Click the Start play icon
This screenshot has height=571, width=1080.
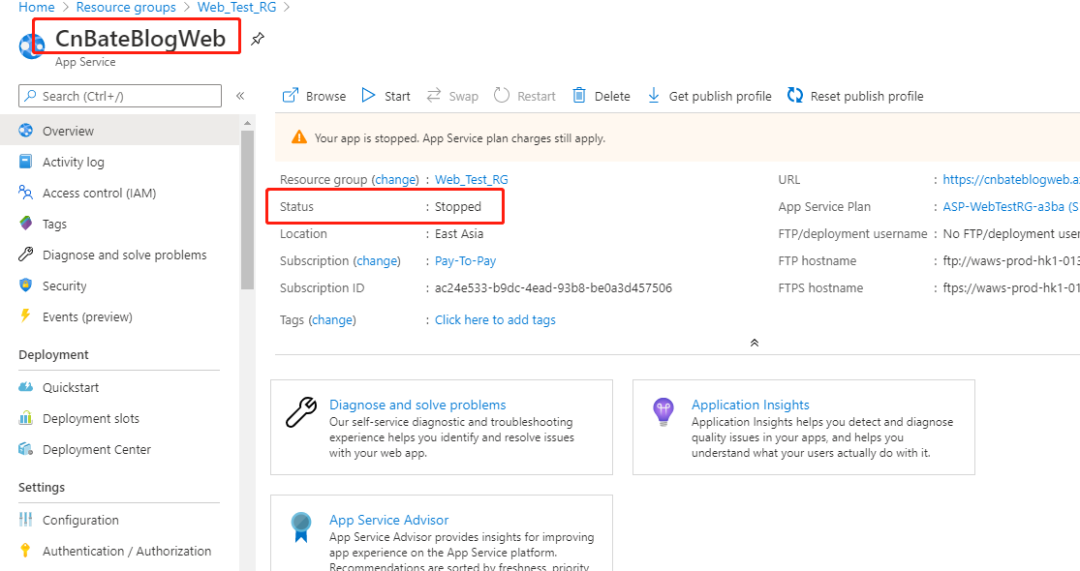[x=368, y=95]
